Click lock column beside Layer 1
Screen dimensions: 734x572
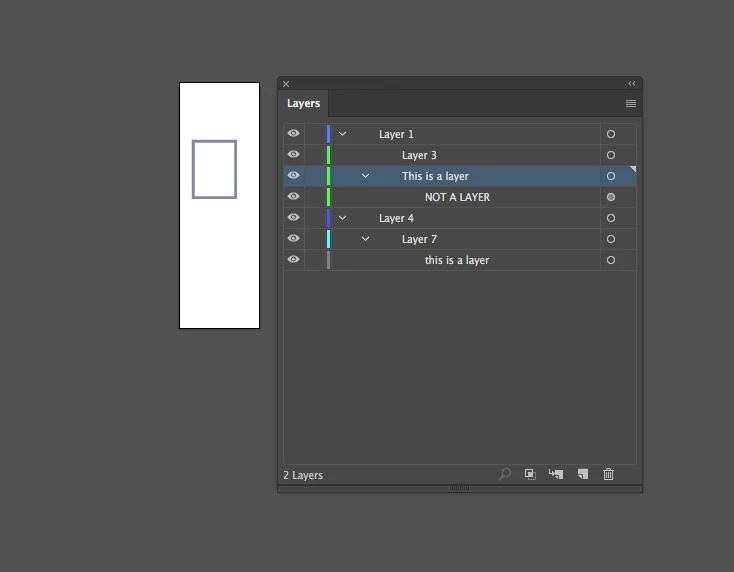pyautogui.click(x=315, y=134)
